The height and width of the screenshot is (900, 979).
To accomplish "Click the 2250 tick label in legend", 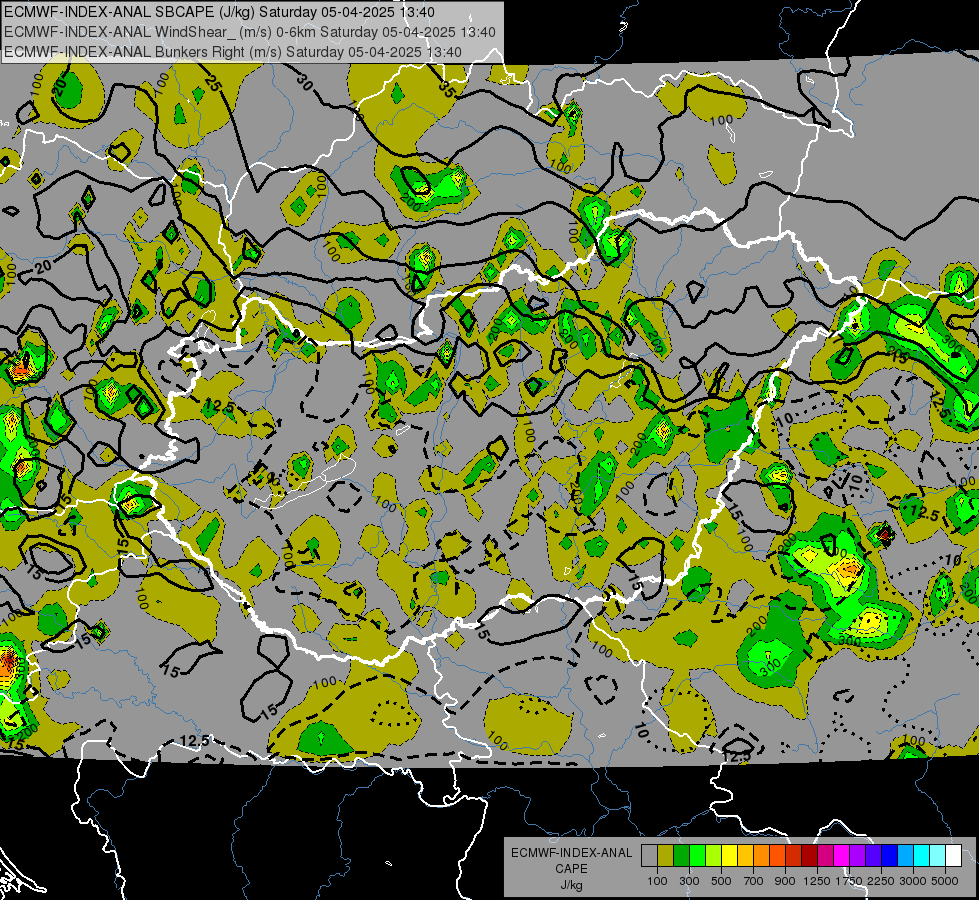I will click(x=881, y=881).
